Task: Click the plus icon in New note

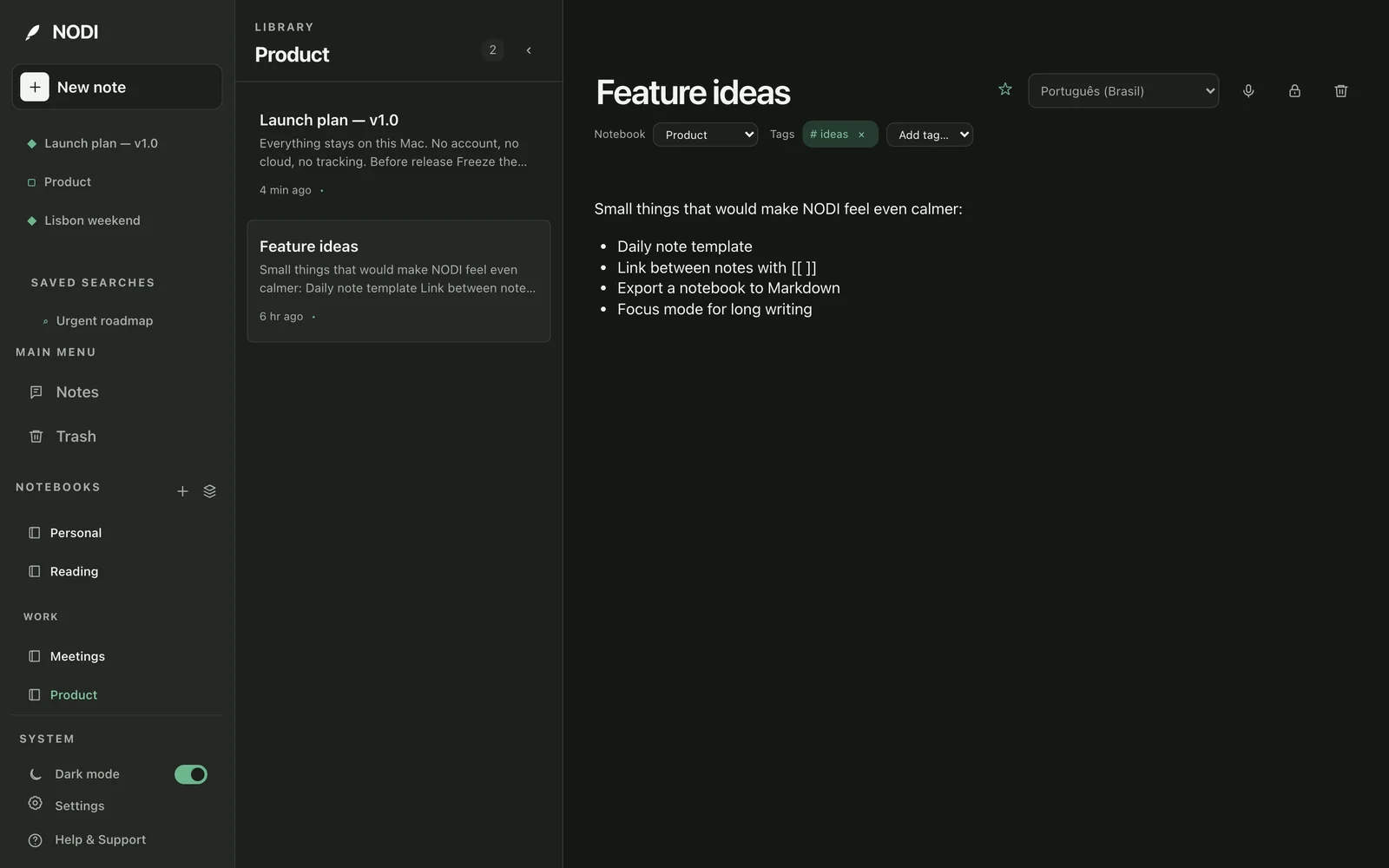Action: tap(35, 87)
